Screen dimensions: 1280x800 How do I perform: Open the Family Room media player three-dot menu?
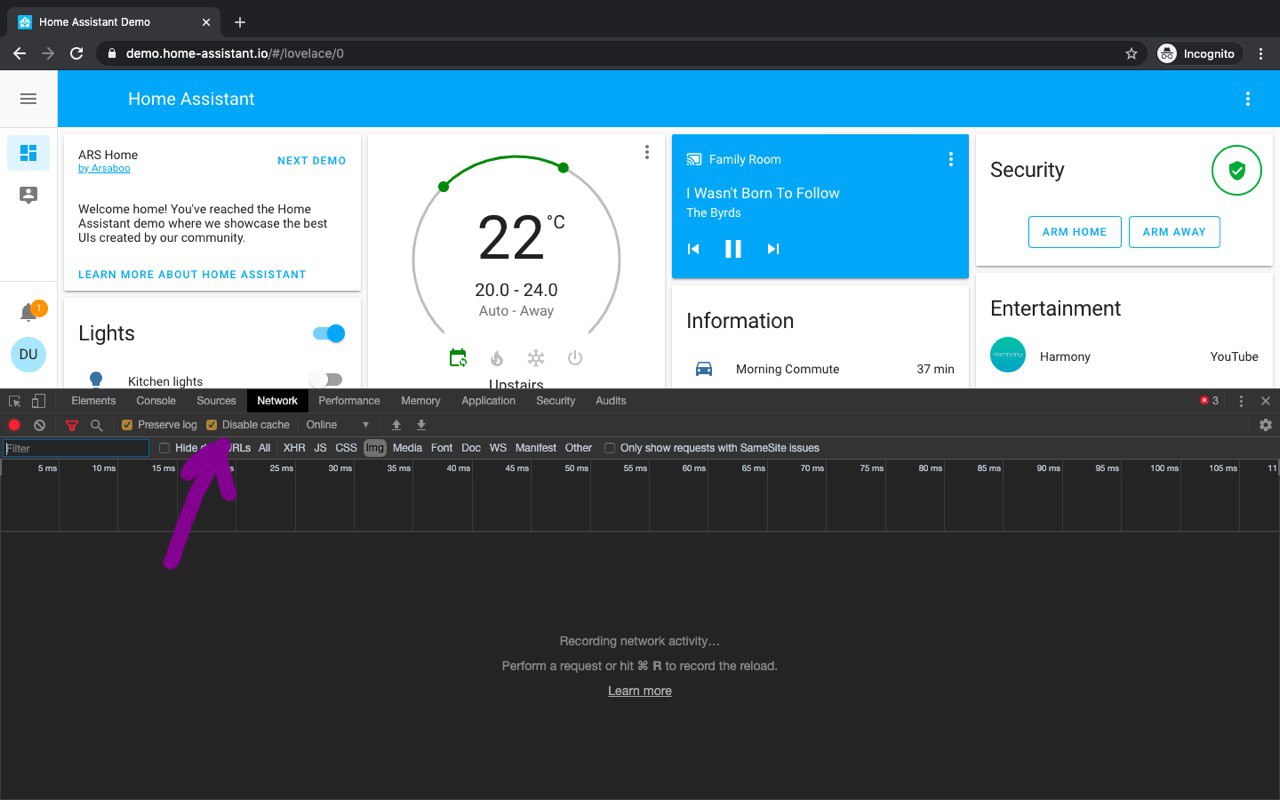coord(951,159)
